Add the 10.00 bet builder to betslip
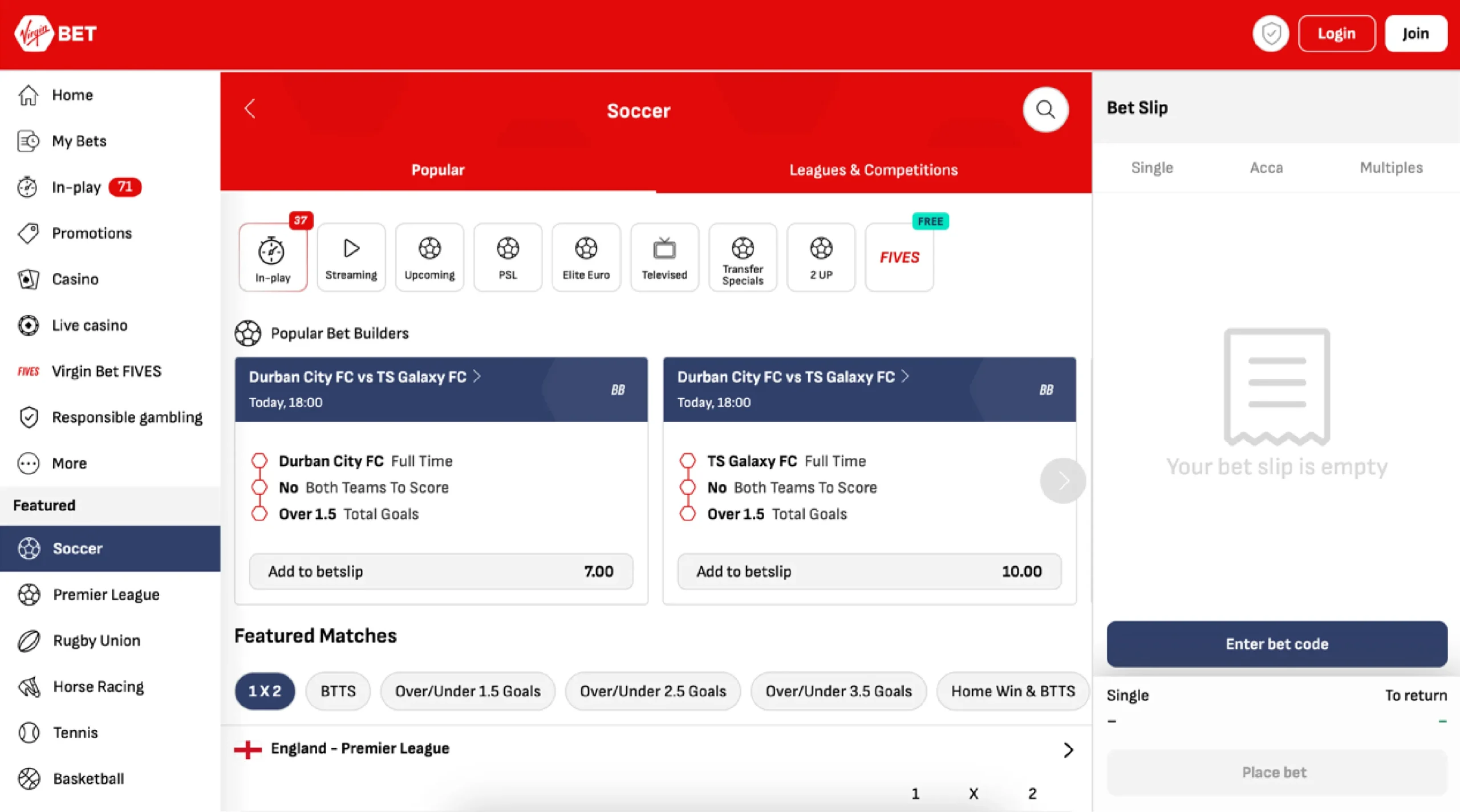The height and width of the screenshot is (812, 1460). (869, 571)
